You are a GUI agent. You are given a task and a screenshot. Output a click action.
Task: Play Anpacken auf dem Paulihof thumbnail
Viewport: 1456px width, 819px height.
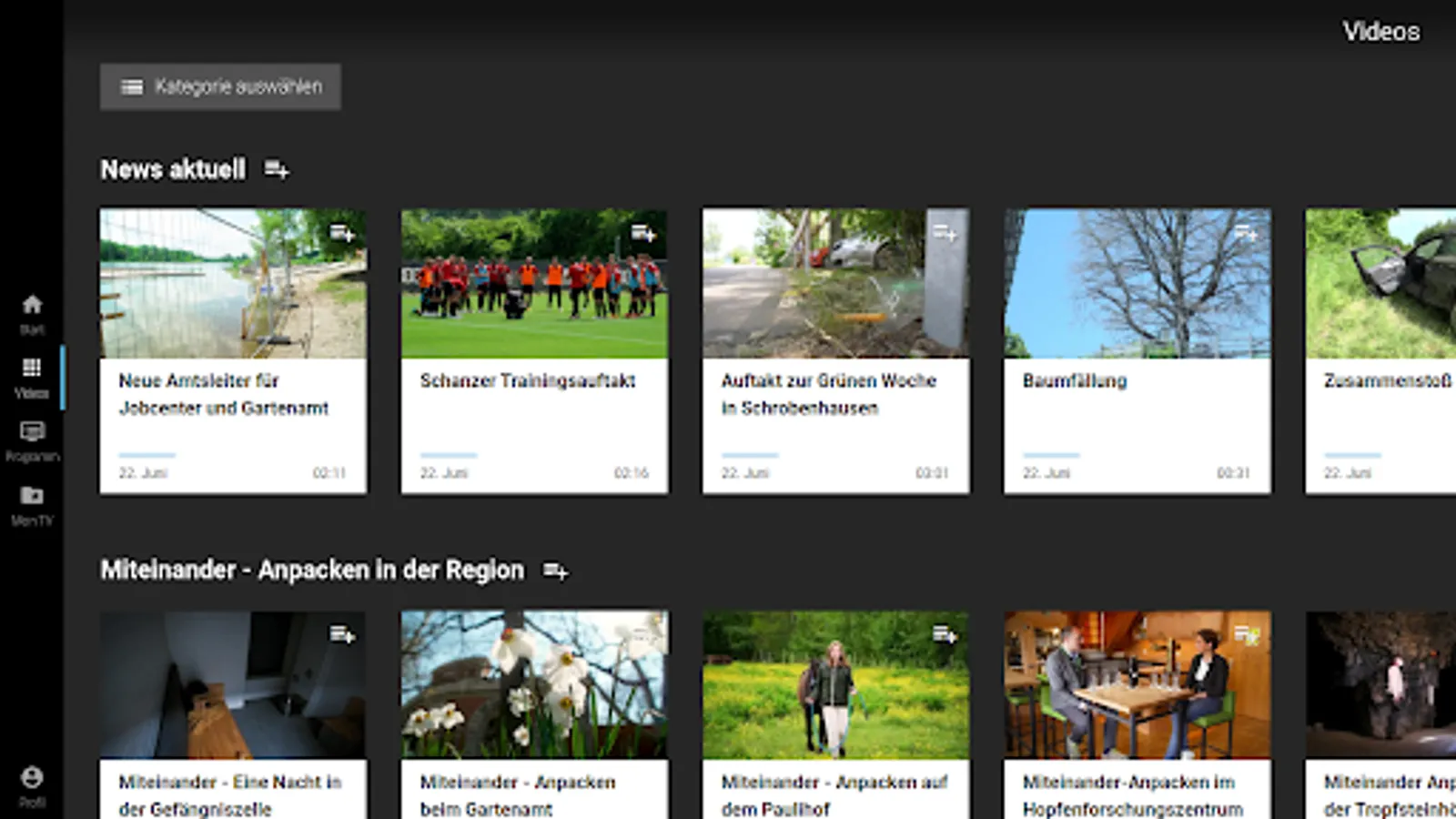pos(835,684)
